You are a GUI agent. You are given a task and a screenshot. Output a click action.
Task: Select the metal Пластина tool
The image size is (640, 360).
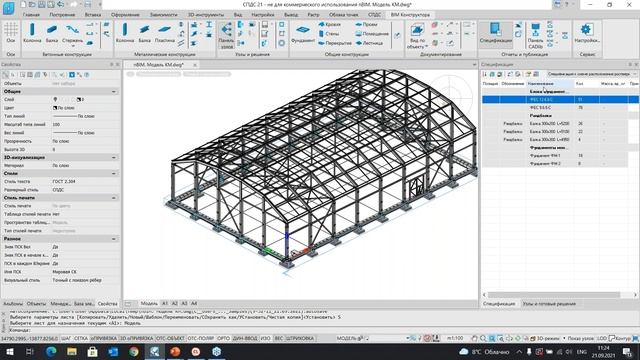164,33
